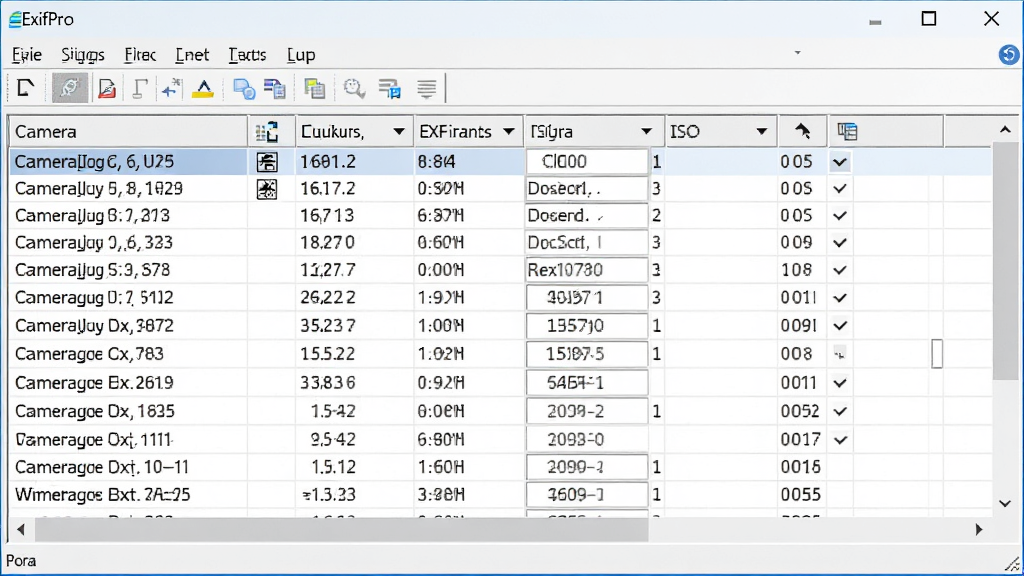
Task: Toggle checkmark in Cameragug D:7, 5112 row
Action: (x=840, y=298)
